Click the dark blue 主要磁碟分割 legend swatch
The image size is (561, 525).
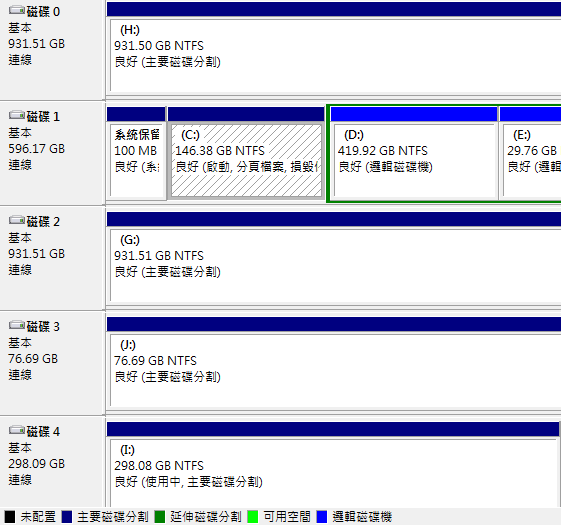click(67, 517)
